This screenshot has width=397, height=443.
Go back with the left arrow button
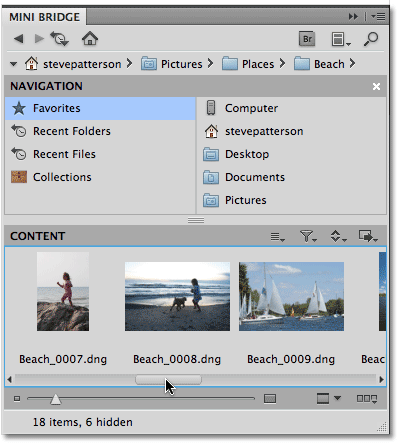tap(19, 39)
